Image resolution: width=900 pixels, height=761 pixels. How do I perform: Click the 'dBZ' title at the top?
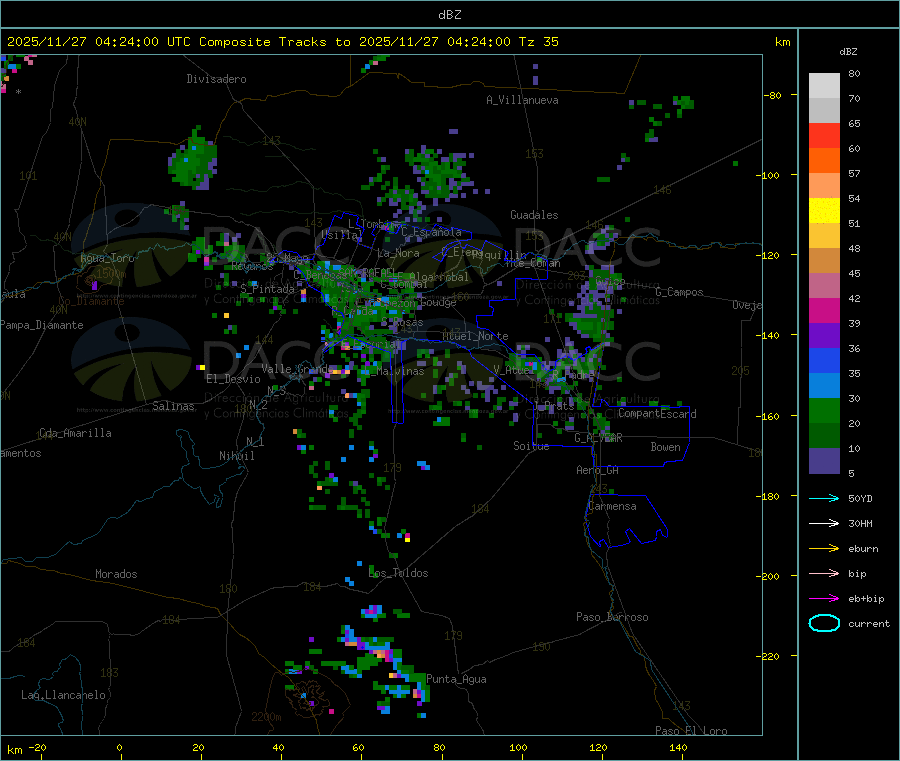(449, 15)
